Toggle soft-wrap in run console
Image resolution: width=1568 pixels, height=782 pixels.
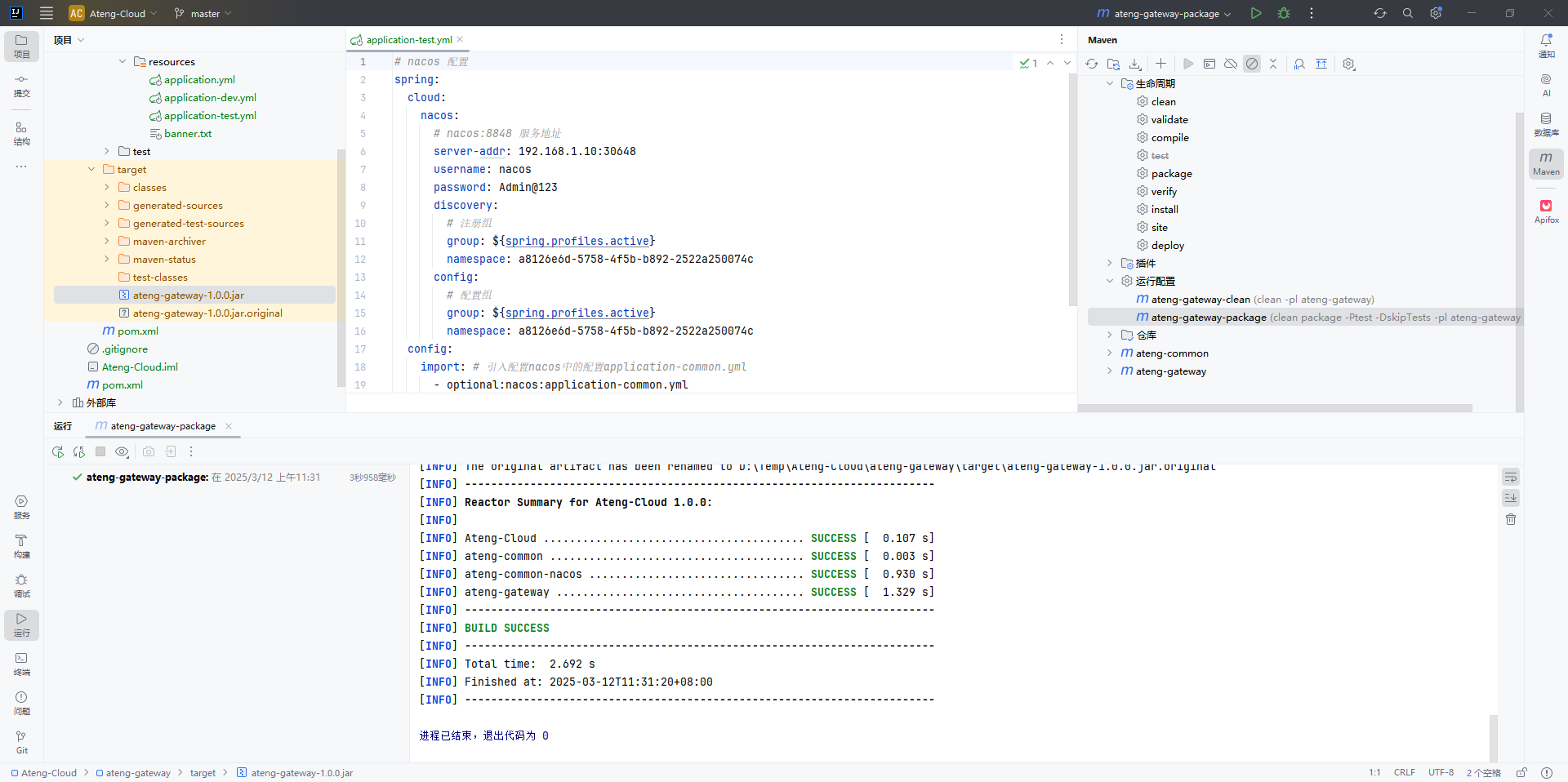[1511, 477]
